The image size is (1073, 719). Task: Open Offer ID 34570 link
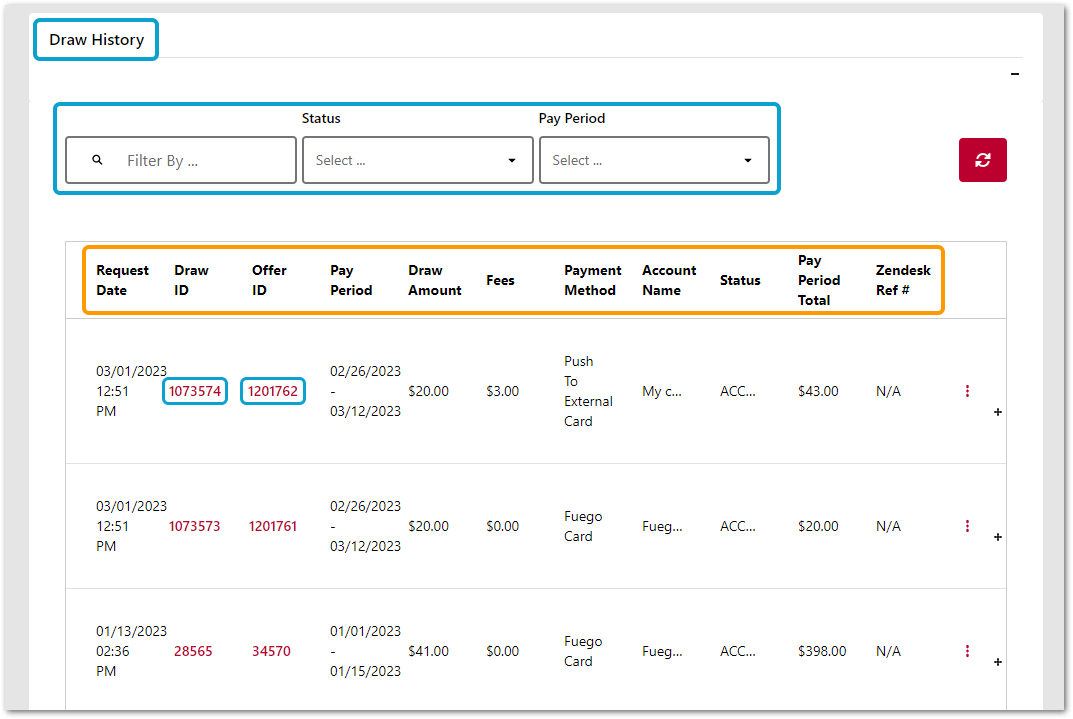271,651
